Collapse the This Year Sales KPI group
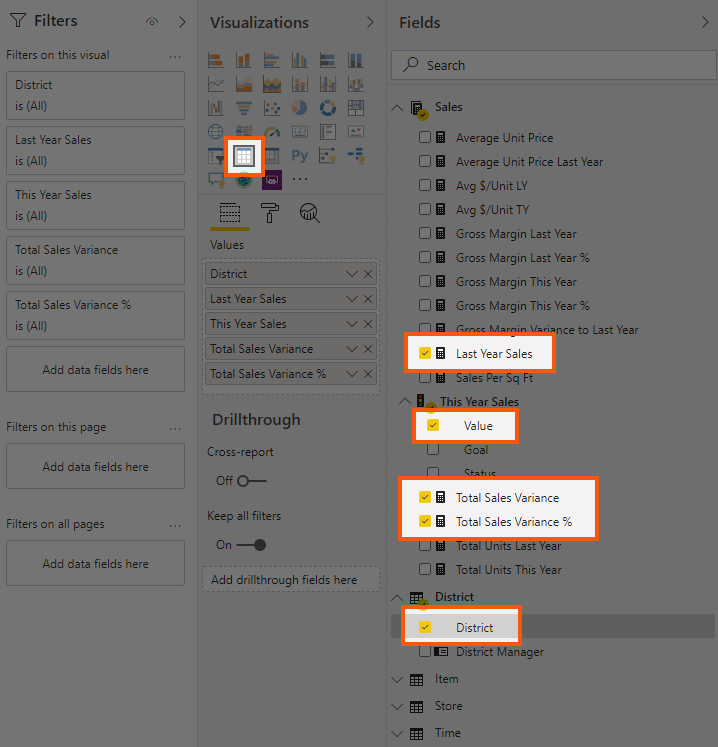This screenshot has height=747, width=718. (405, 402)
